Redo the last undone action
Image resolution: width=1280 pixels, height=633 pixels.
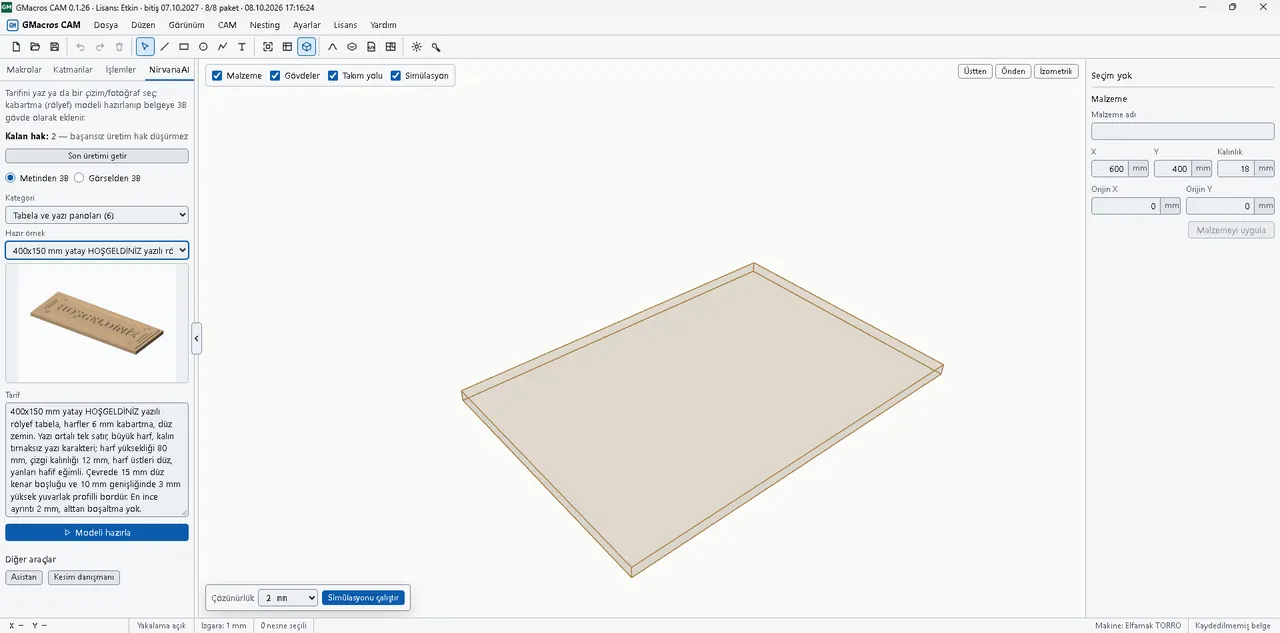click(100, 47)
